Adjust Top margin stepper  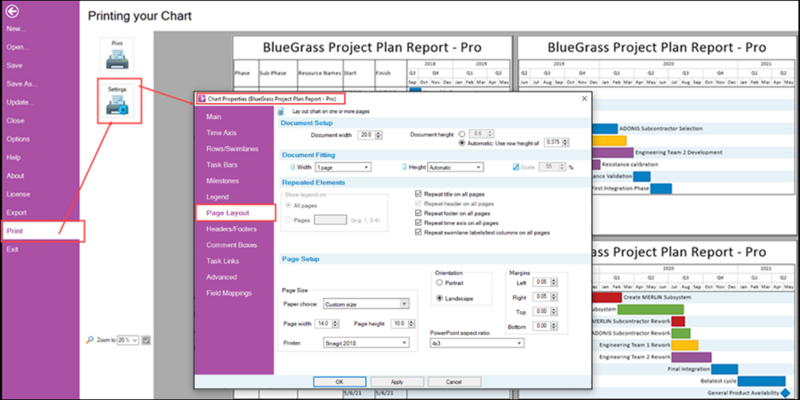tap(555, 311)
